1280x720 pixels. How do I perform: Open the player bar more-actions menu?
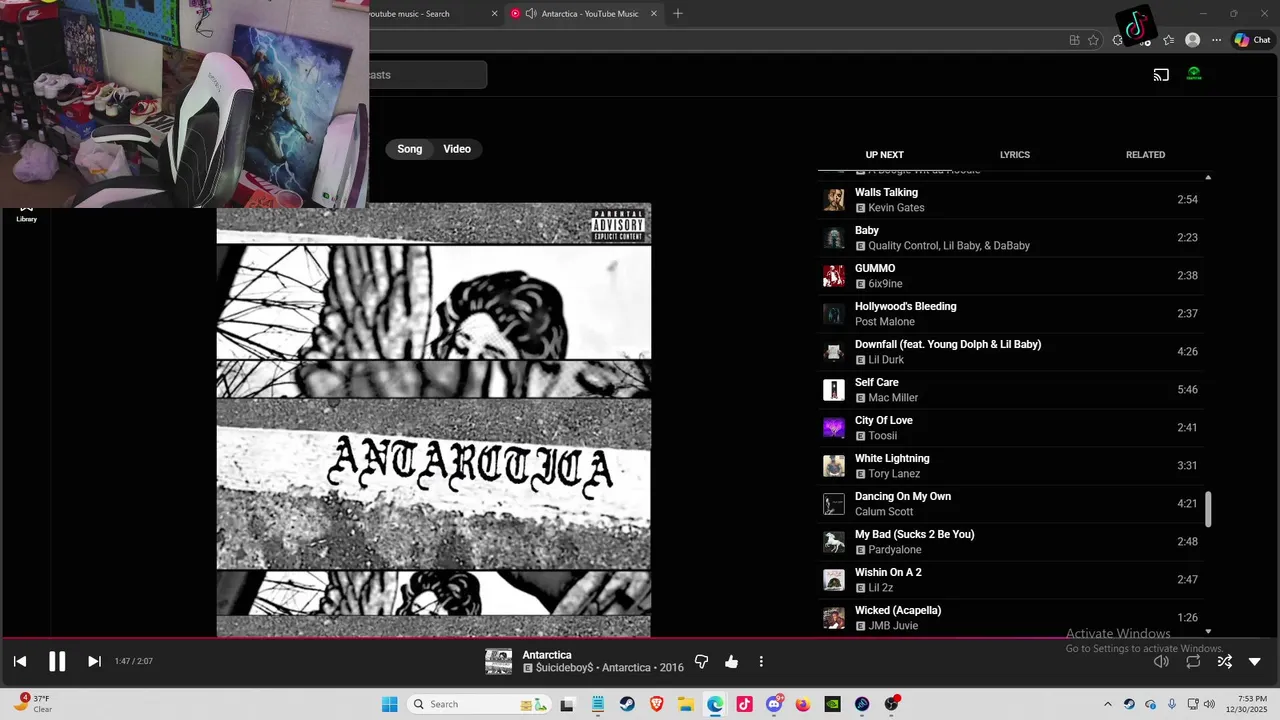pyautogui.click(x=761, y=662)
